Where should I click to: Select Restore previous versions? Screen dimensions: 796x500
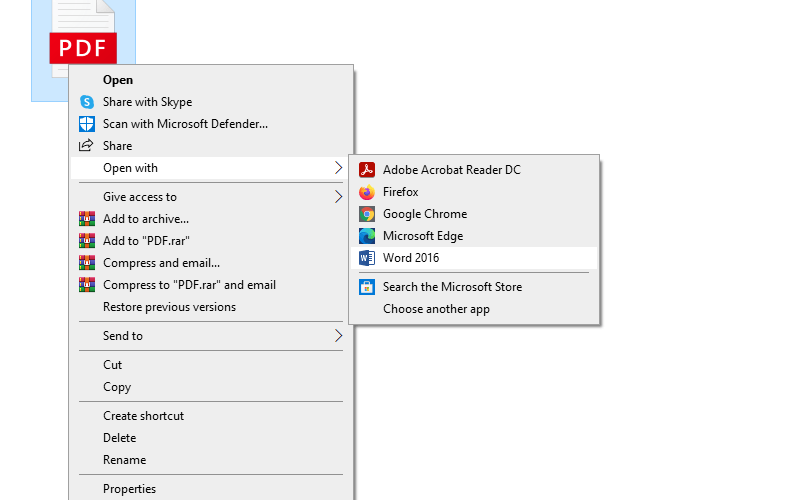(169, 307)
